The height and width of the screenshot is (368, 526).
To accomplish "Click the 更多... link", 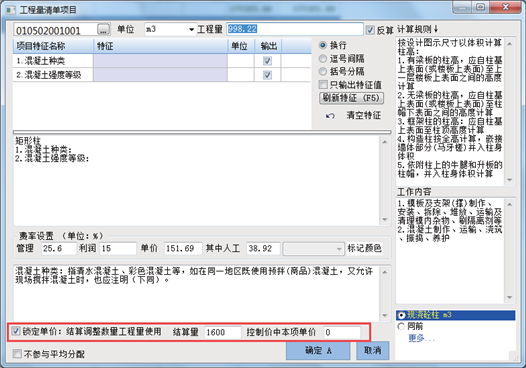I will 421,338.
